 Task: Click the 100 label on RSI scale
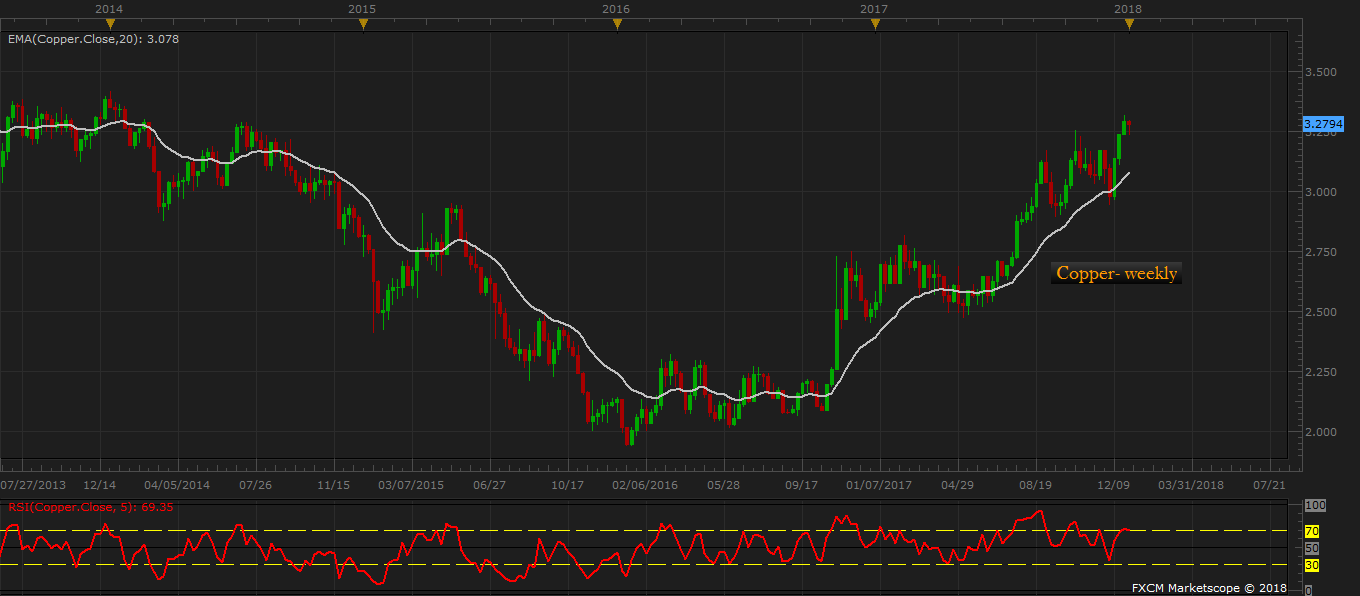[x=1315, y=507]
